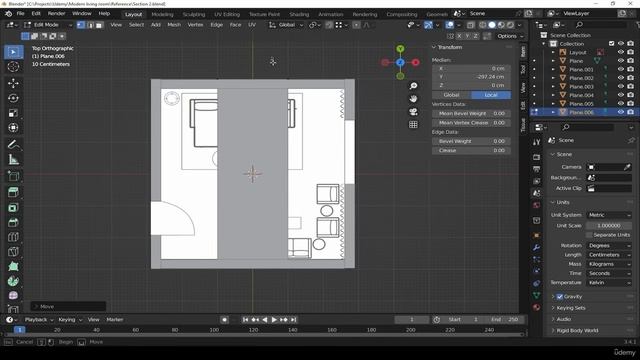Viewport: 640px width, 360px height.
Task: Click the Median Y value field
Action: coord(471,77)
